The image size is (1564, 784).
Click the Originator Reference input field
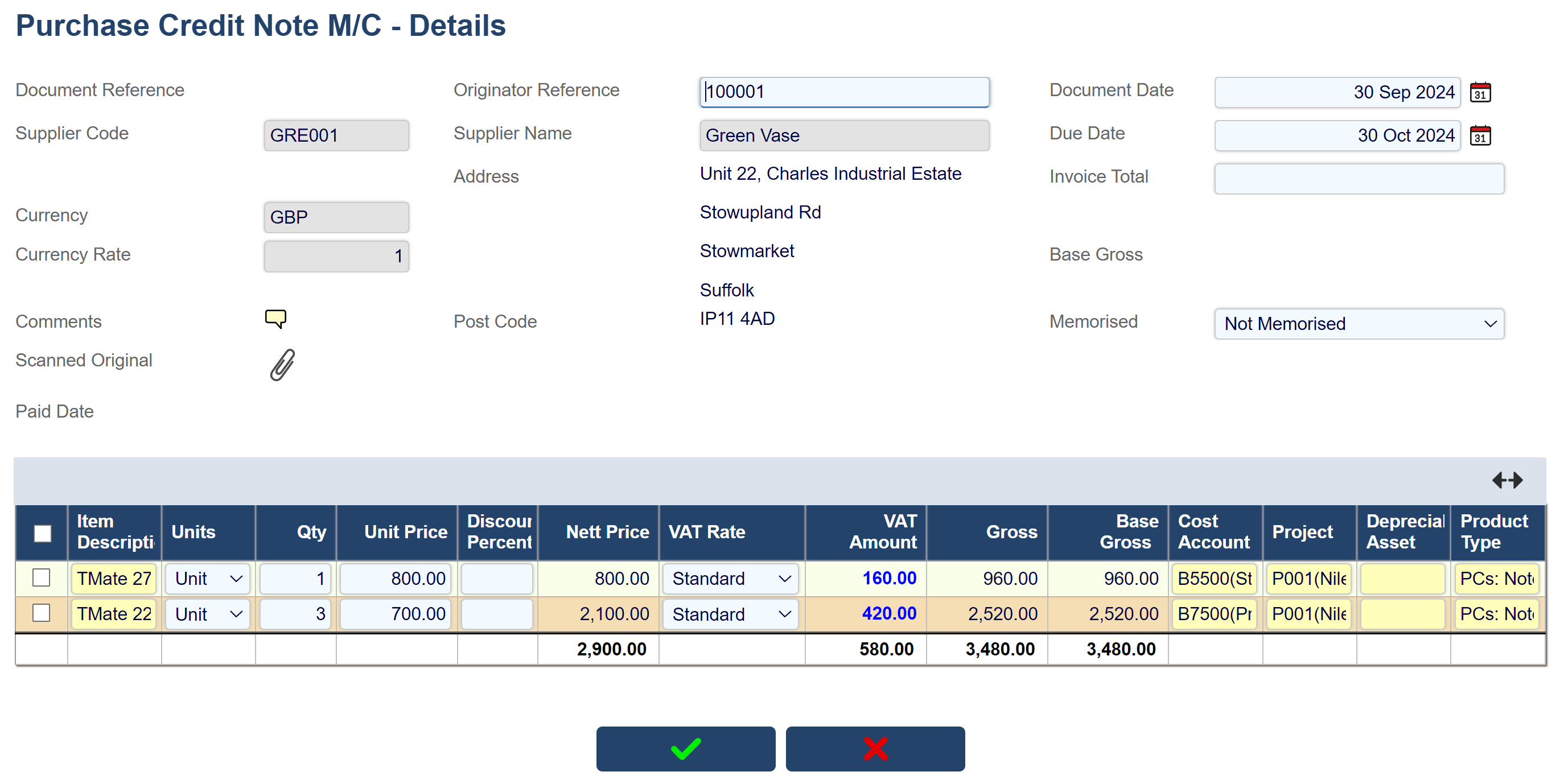(844, 92)
